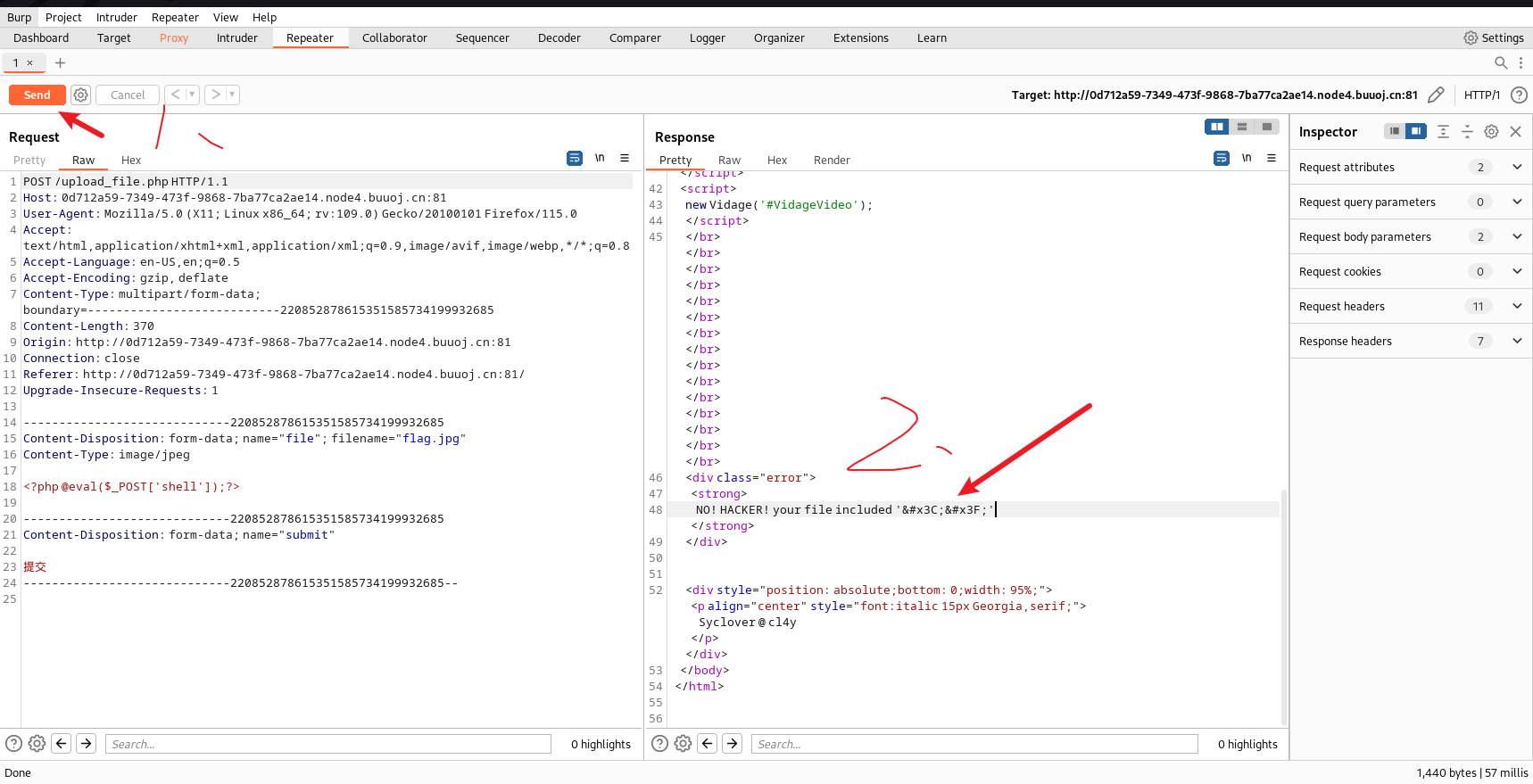Open the Intruder tool tab
The height and width of the screenshot is (784, 1533).
(237, 37)
